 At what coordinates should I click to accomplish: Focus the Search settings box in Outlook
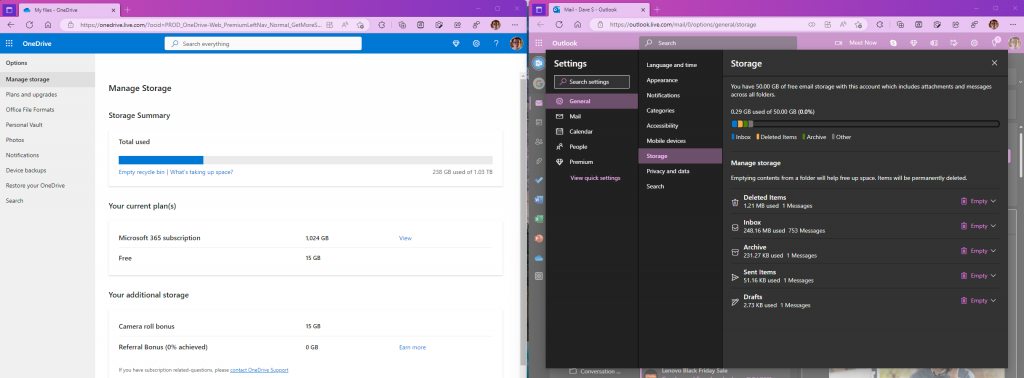592,82
